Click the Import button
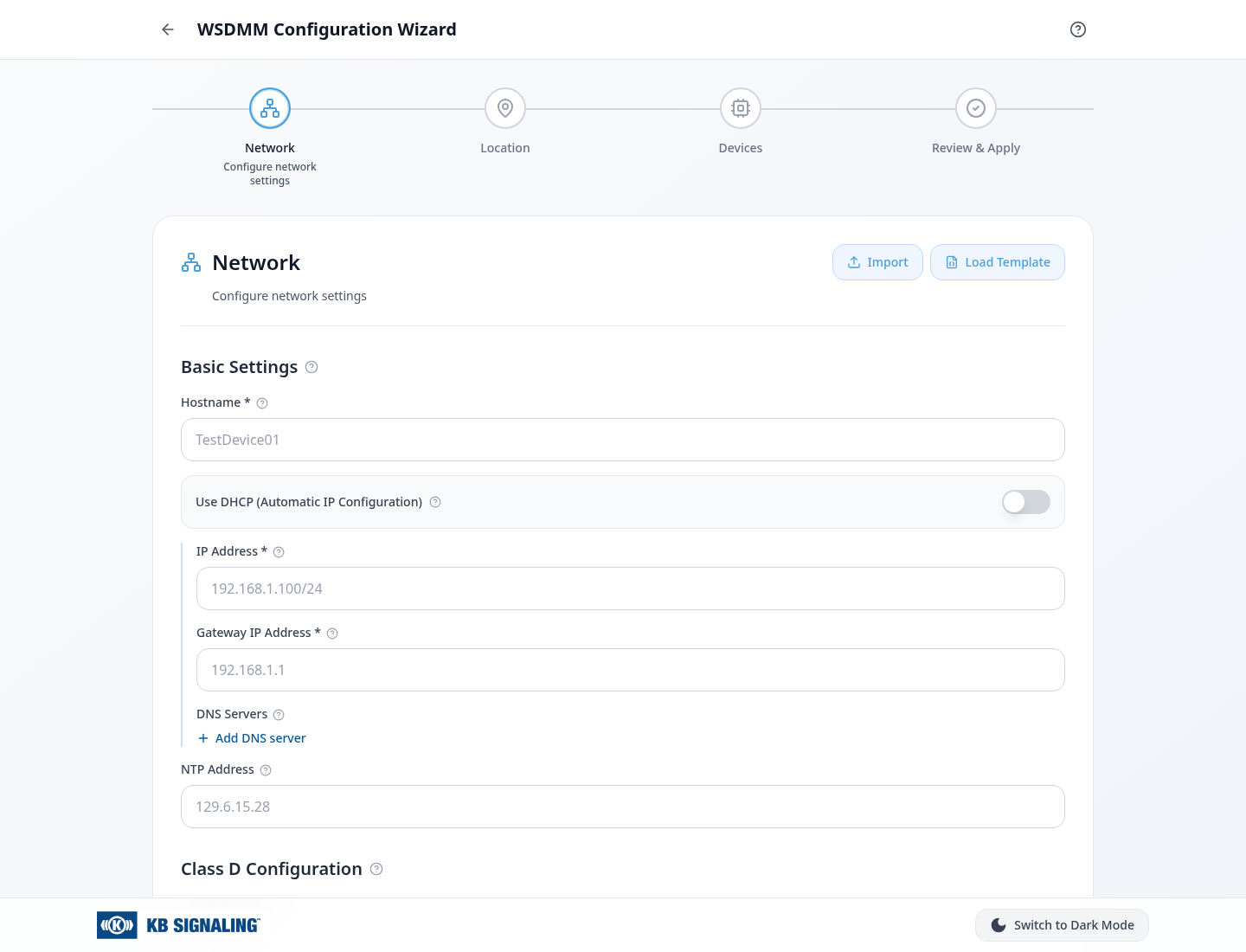Image resolution: width=1246 pixels, height=952 pixels. (x=877, y=262)
